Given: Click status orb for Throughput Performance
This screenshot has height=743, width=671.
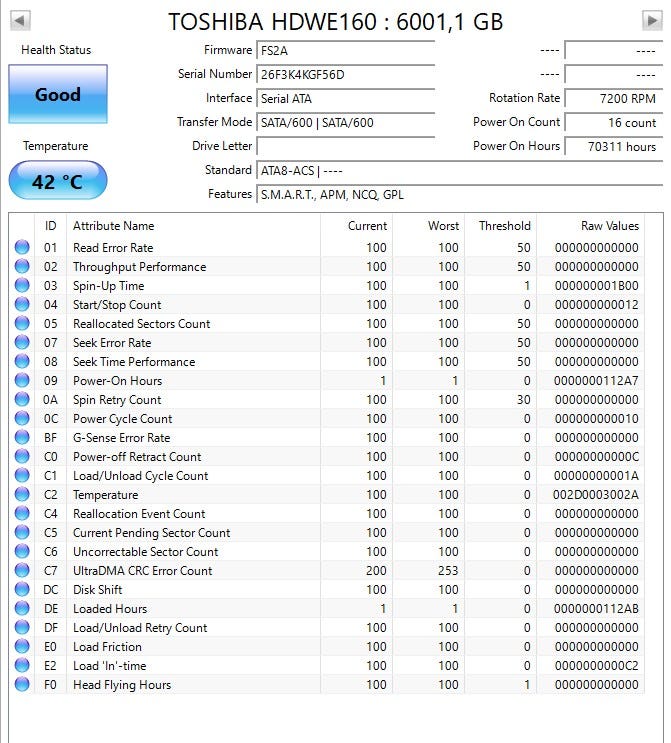Looking at the screenshot, I should (x=22, y=266).
